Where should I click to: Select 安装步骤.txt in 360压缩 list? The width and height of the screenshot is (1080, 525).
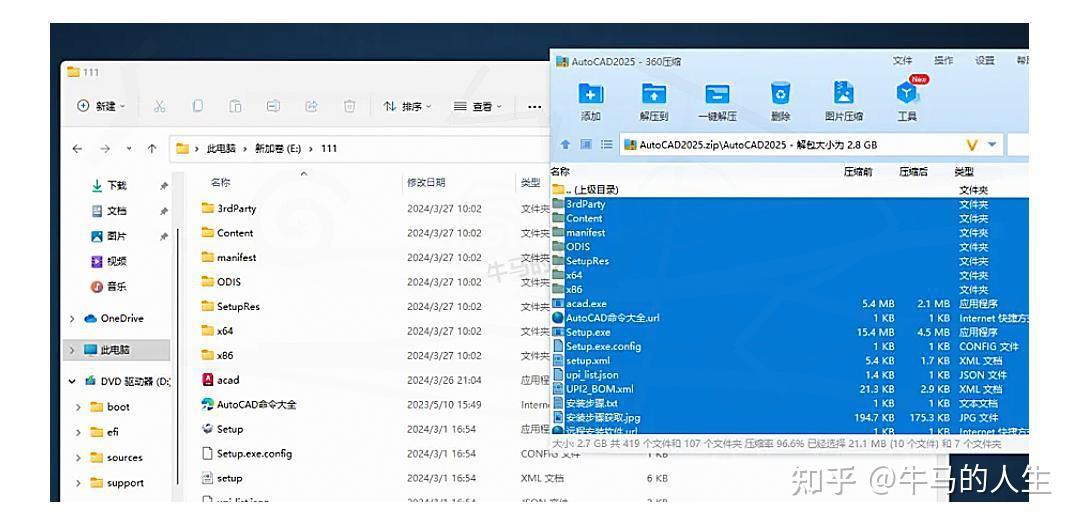coord(789,403)
